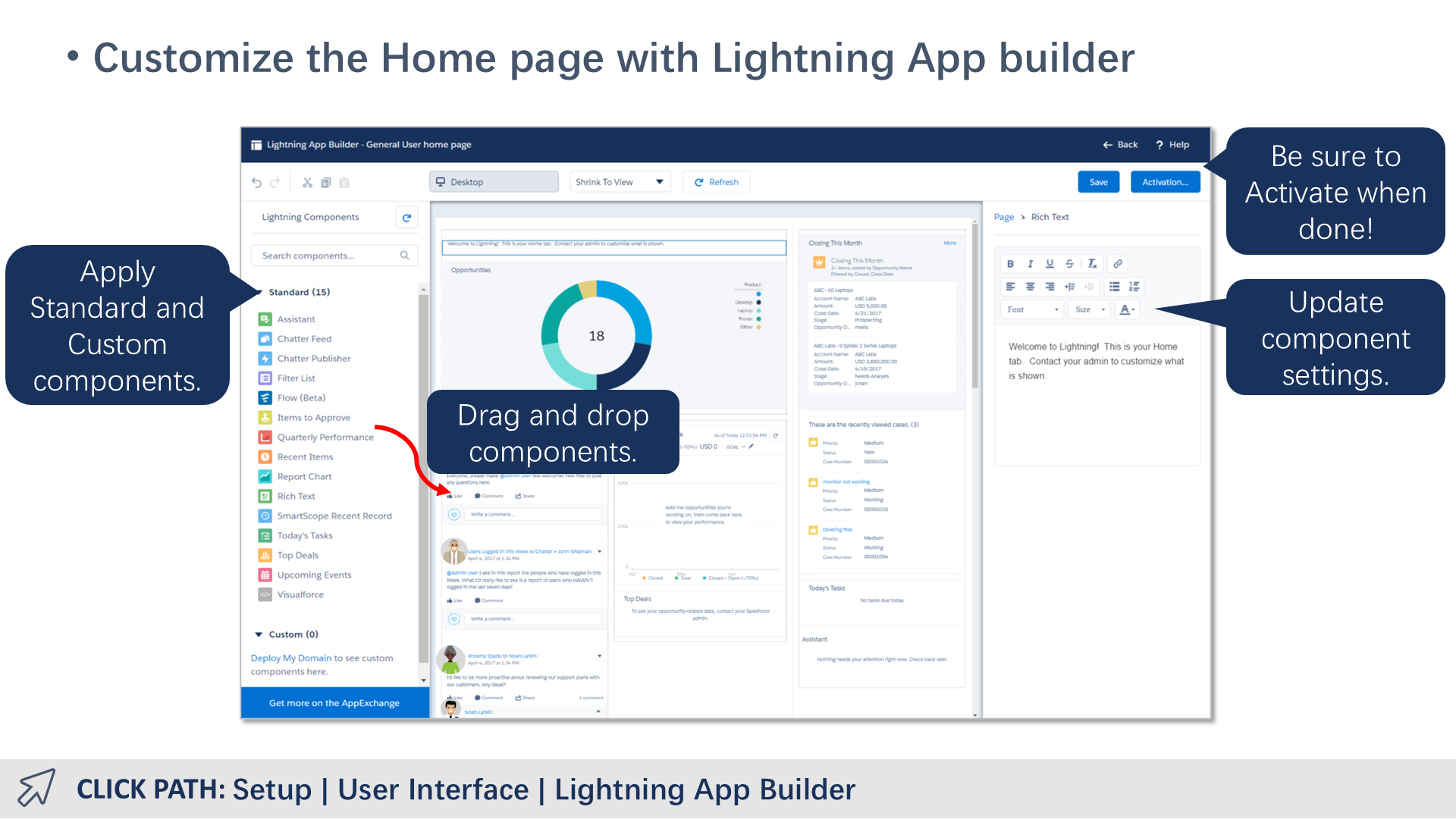Align text left

point(1010,287)
